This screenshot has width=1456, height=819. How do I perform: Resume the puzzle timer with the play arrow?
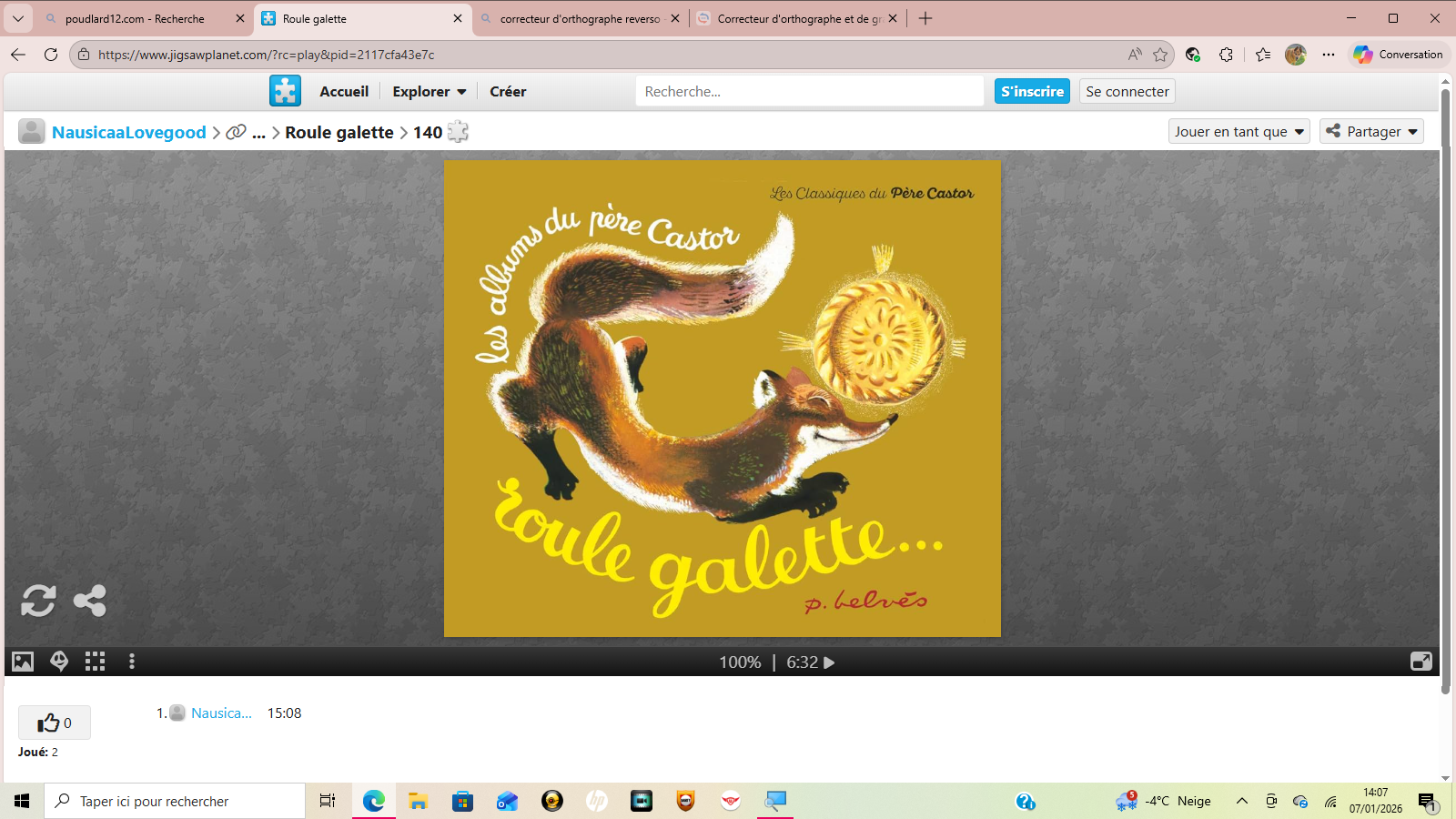pyautogui.click(x=829, y=662)
